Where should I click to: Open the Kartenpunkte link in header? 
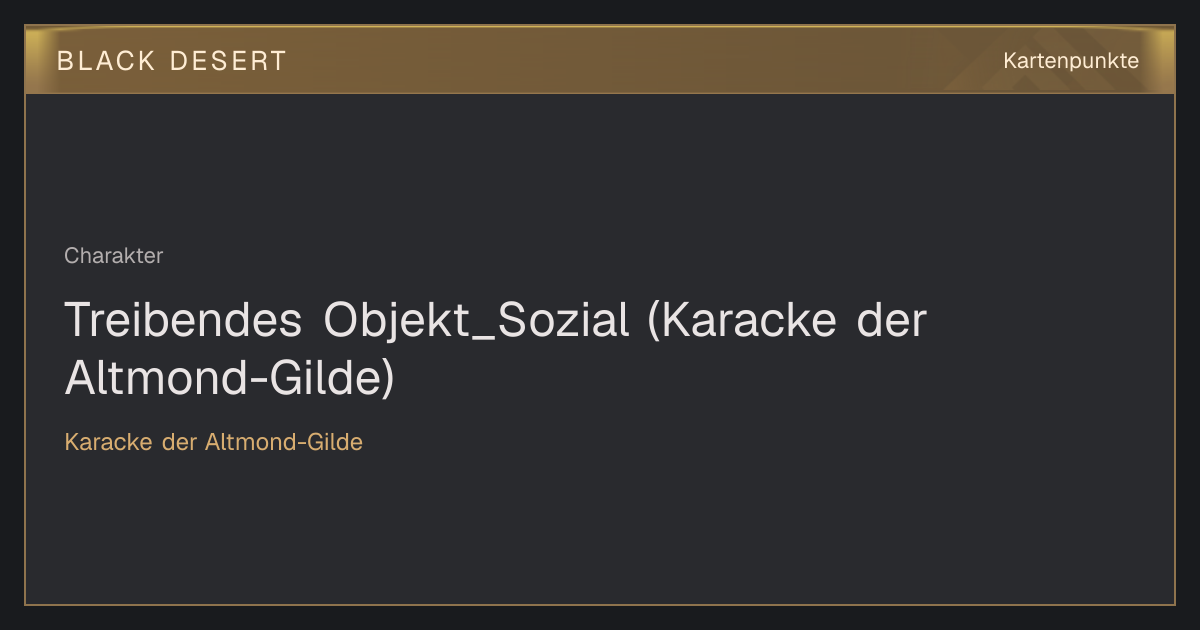point(1071,61)
